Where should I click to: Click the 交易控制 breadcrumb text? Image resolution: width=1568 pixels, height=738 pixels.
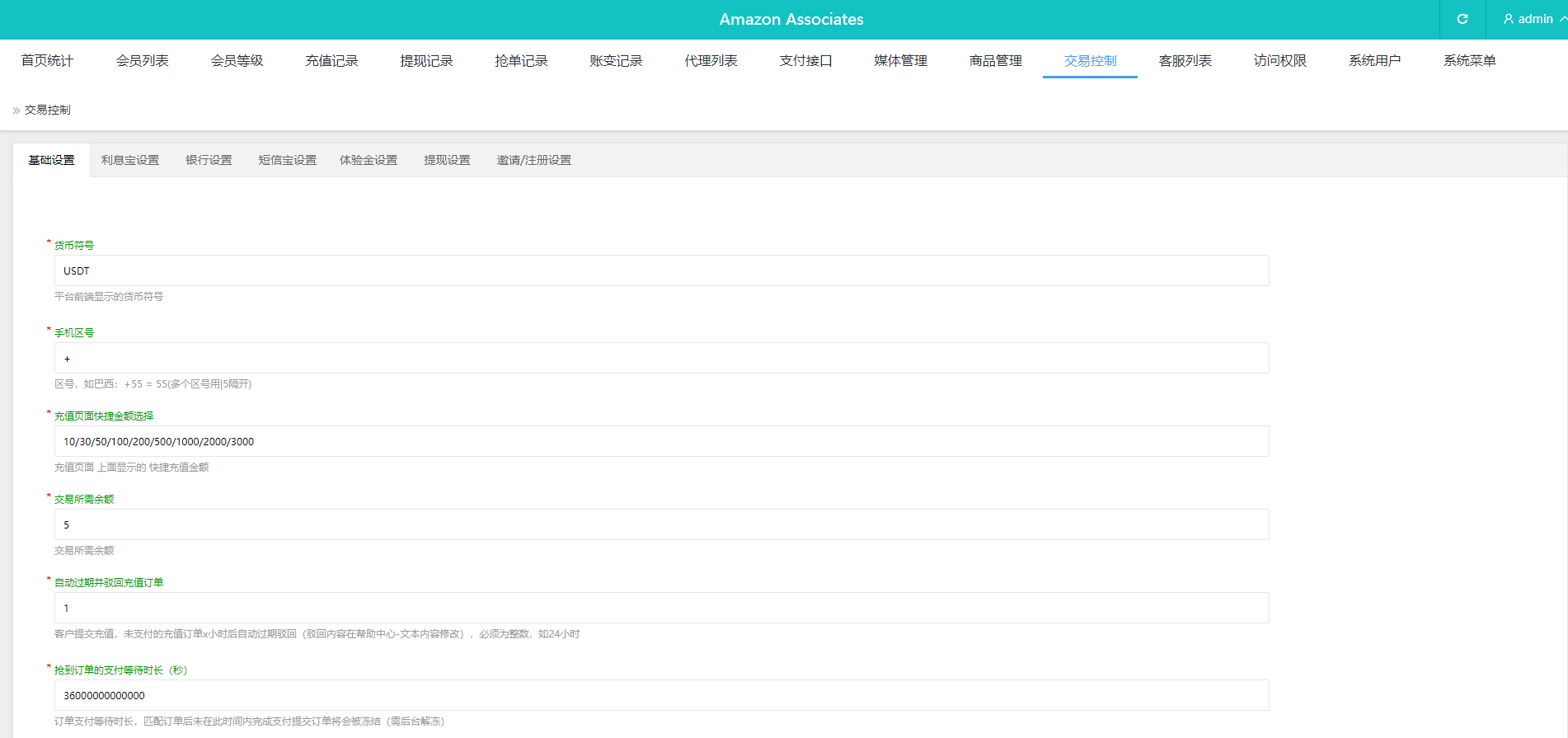(x=47, y=110)
